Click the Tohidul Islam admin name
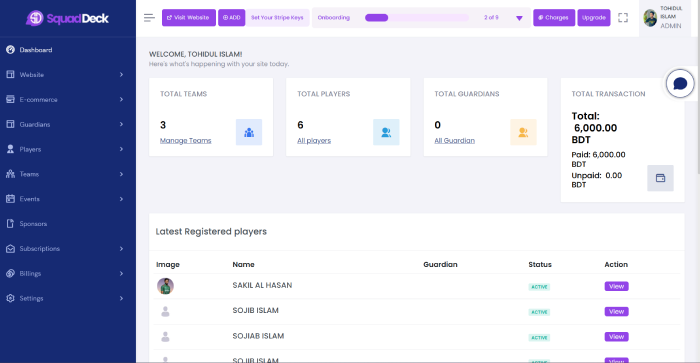 click(671, 13)
